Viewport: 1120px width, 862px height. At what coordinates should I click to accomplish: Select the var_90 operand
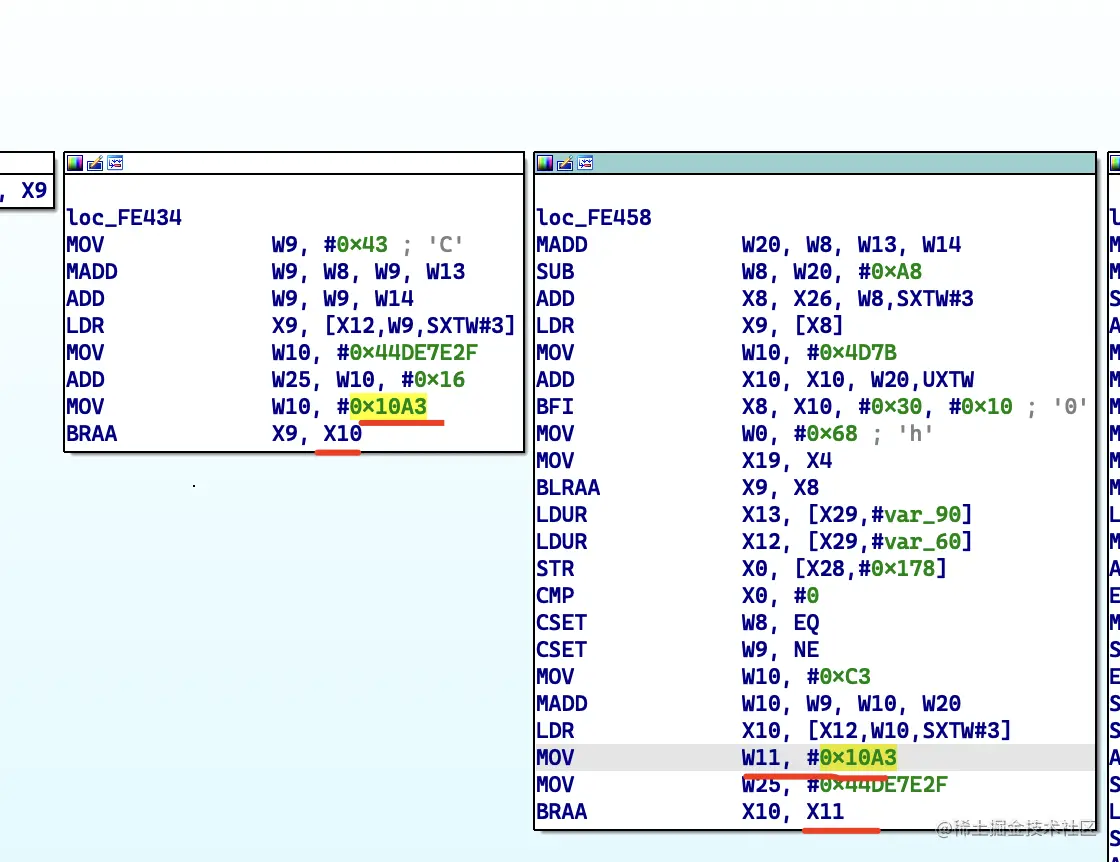921,515
